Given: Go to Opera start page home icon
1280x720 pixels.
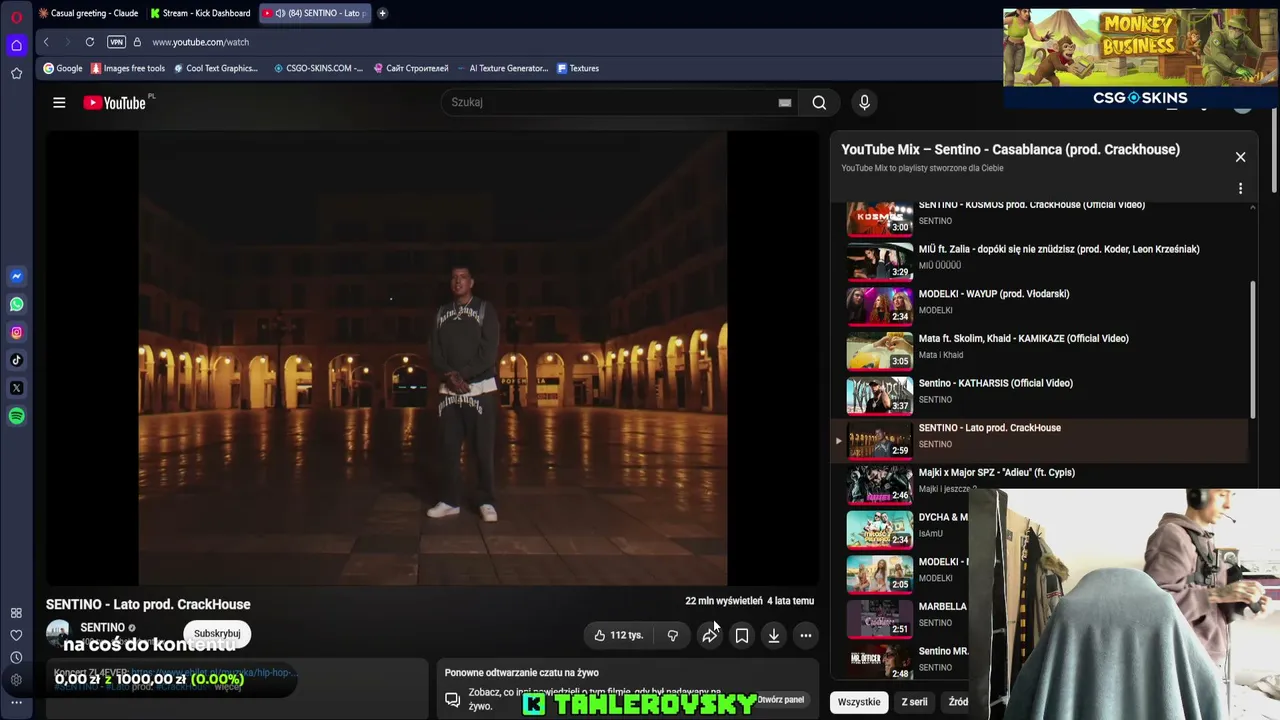Looking at the screenshot, I should (16, 45).
